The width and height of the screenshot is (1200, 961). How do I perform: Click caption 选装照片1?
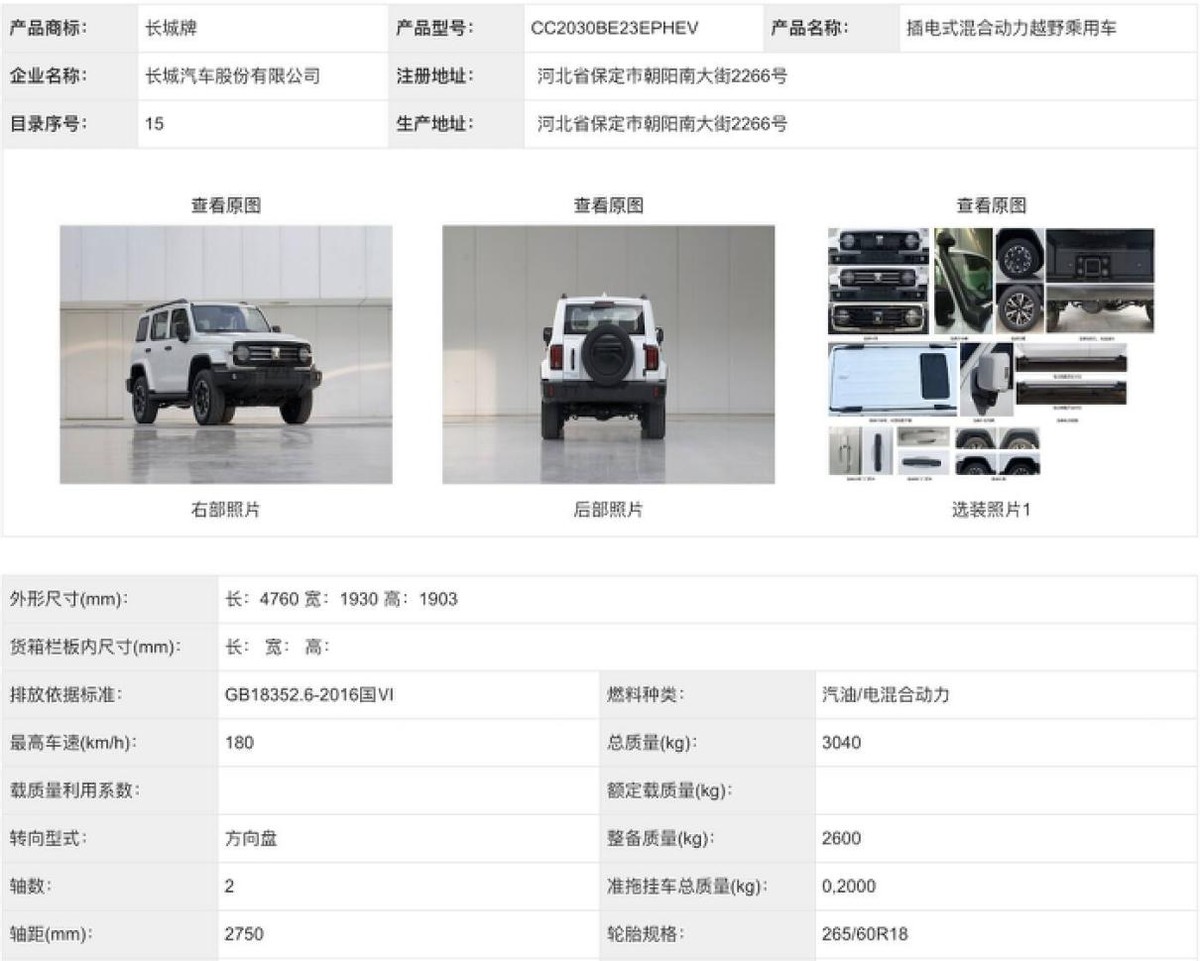[x=991, y=510]
